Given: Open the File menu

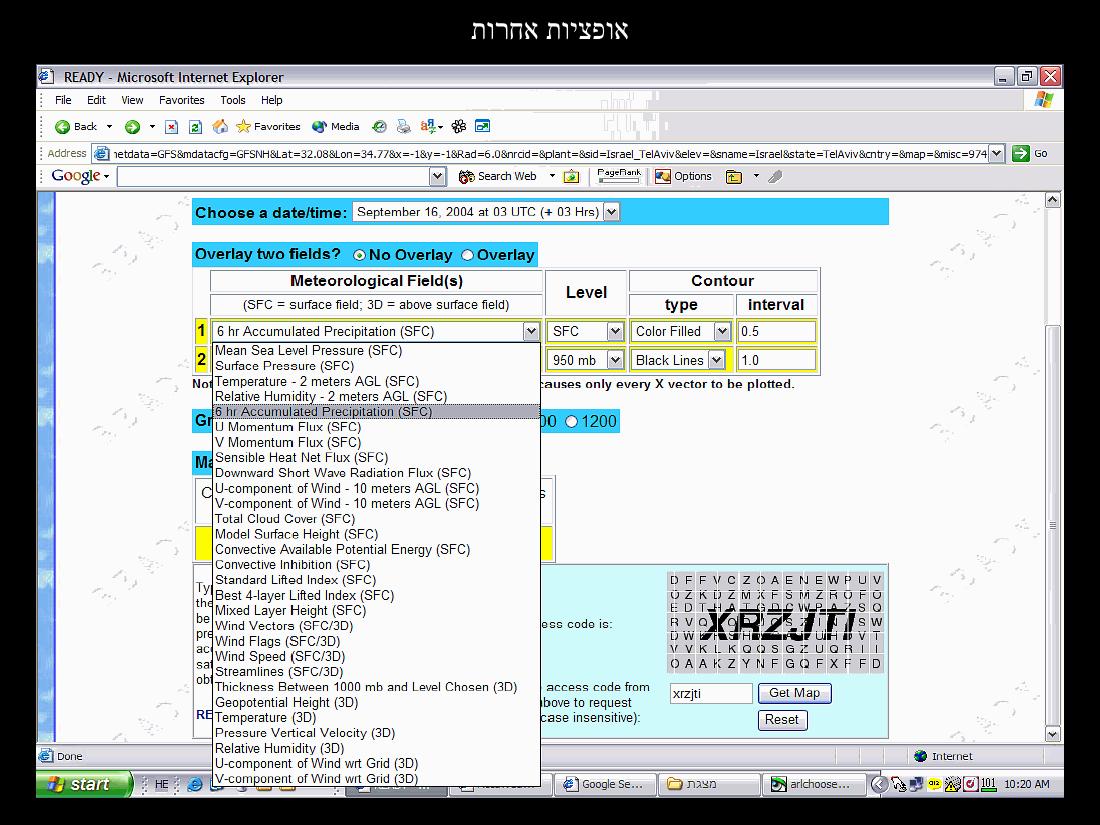Looking at the screenshot, I should click(x=63, y=100).
